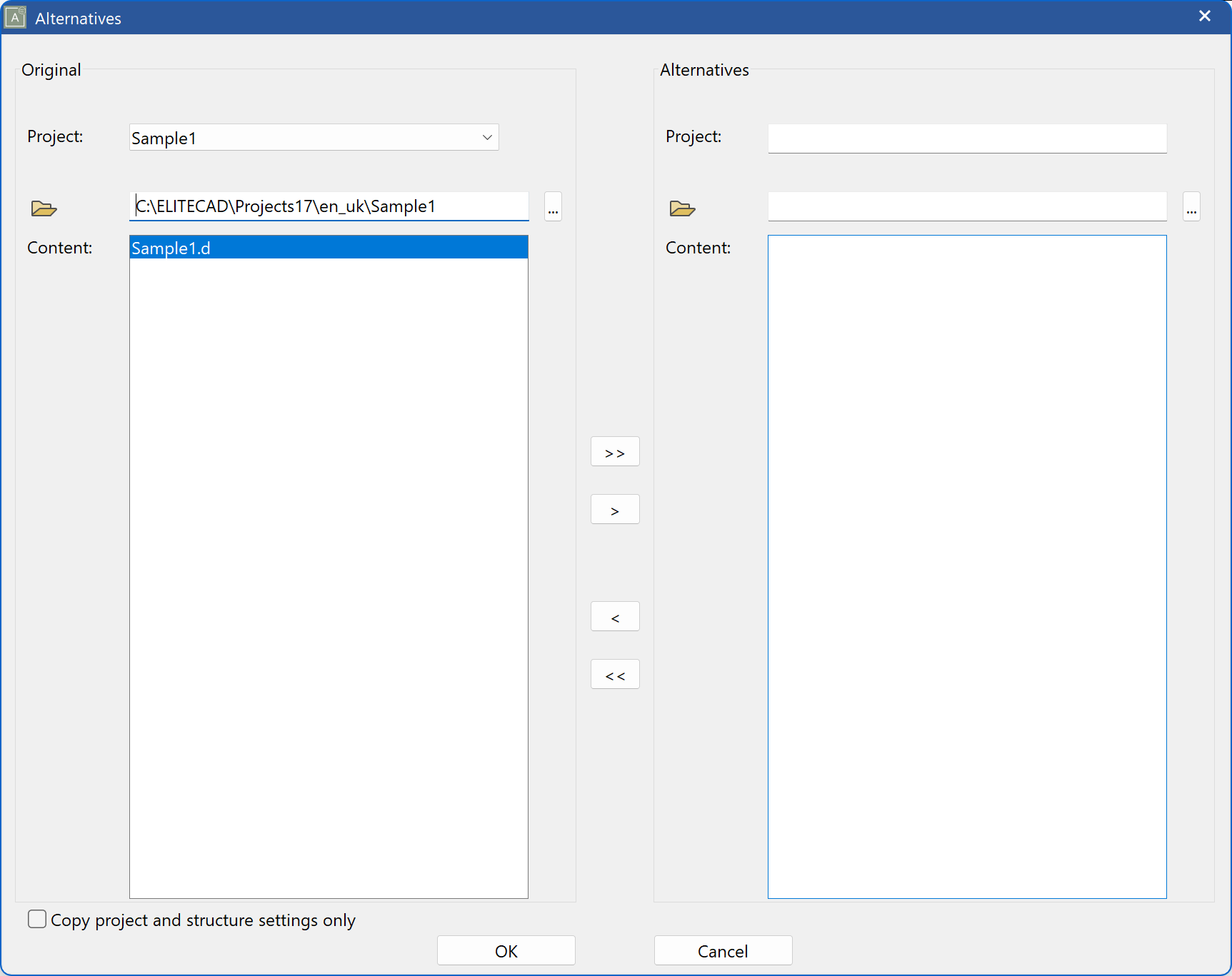
Task: Click the Original folder icon
Action: point(43,208)
